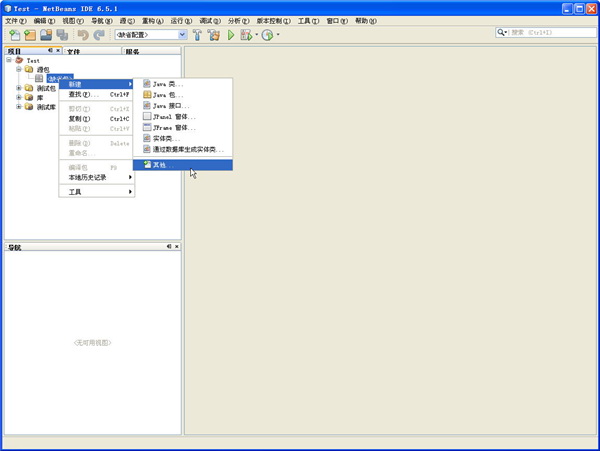Choose 通过数据库生成实体类 in submenu
This screenshot has height=451, width=600.
click(x=183, y=149)
